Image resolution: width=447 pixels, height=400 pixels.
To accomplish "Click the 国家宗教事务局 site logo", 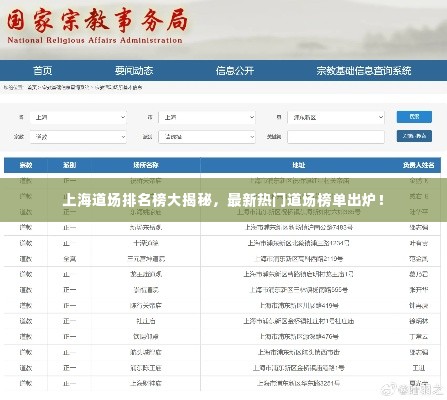I will tap(97, 27).
